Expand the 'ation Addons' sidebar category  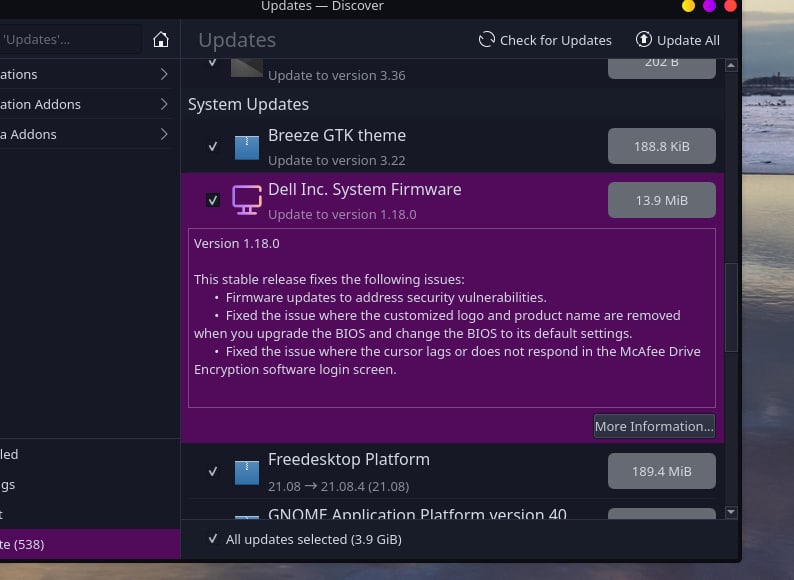[x=86, y=104]
